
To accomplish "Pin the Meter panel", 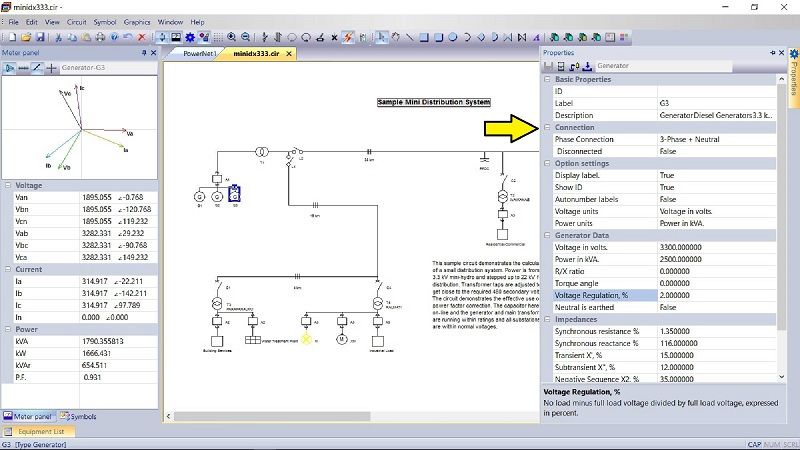I will coord(144,53).
